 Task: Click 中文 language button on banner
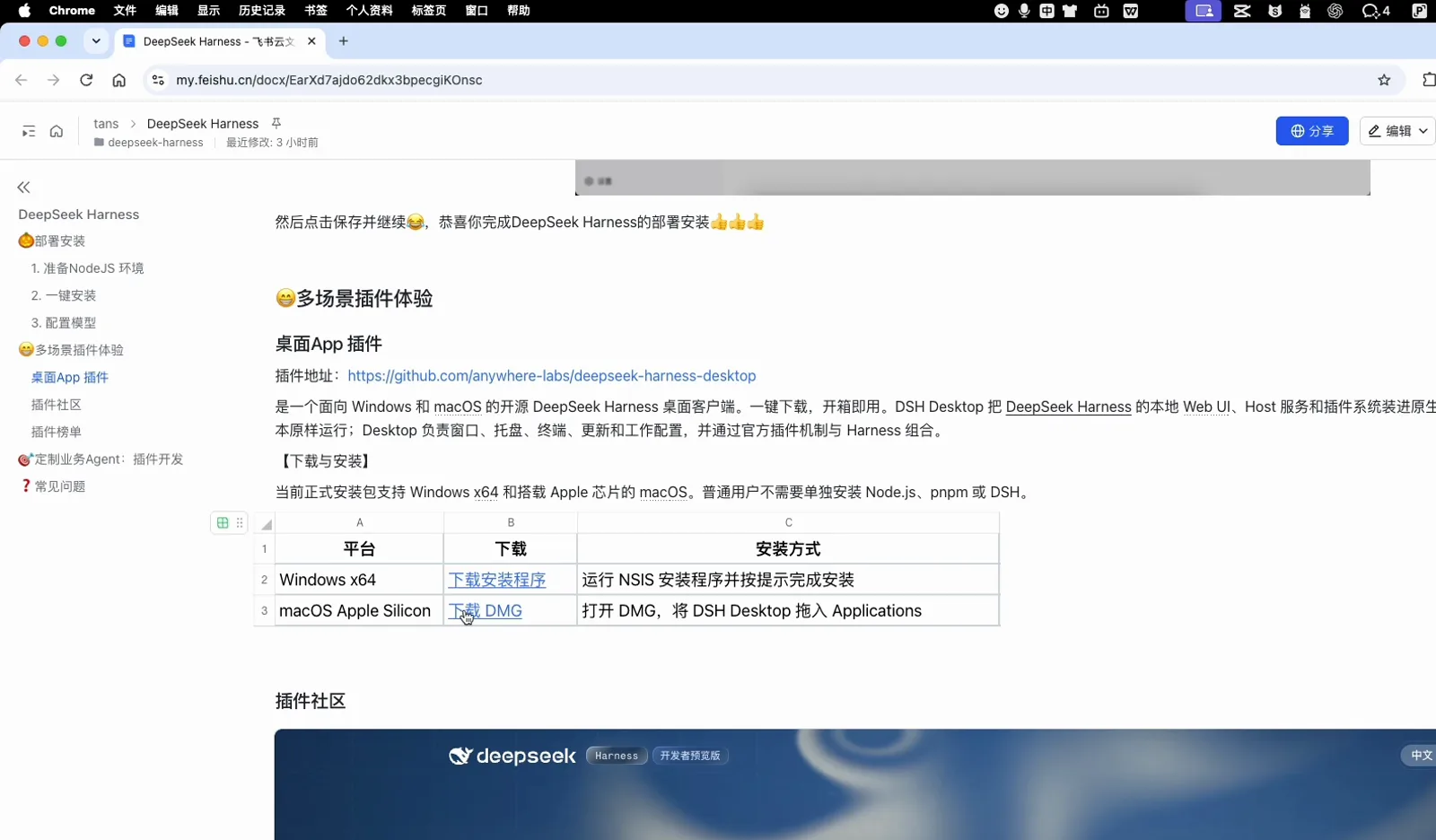click(1420, 756)
